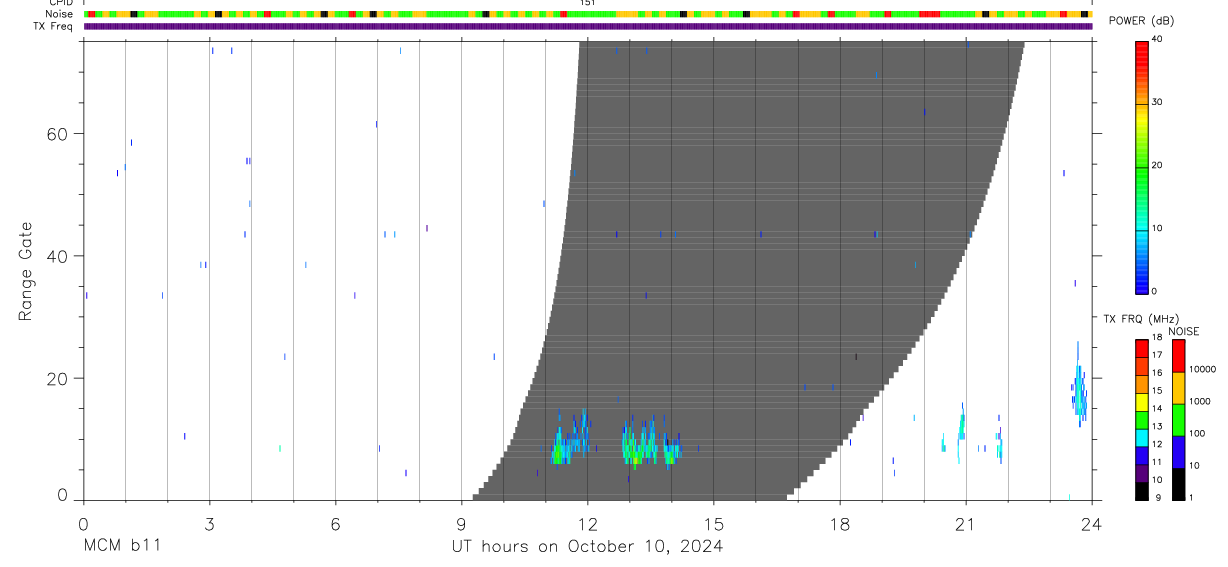The image size is (1228, 567).
Task: Click the 9 tick label on the UT hours axis
Action: [x=461, y=524]
